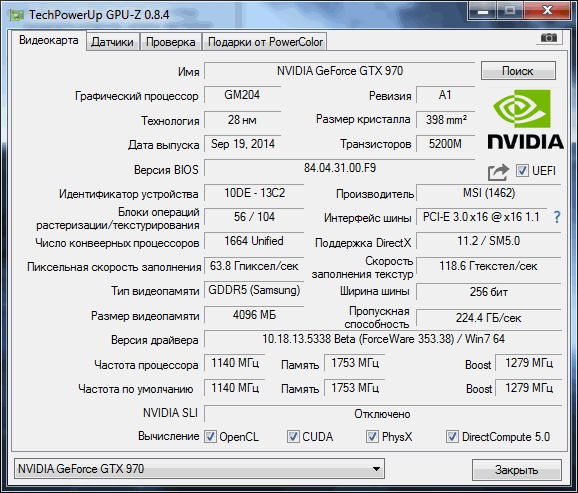This screenshot has width=578, height=493.
Task: Close the GPU-Z window with X
Action: coord(547,11)
